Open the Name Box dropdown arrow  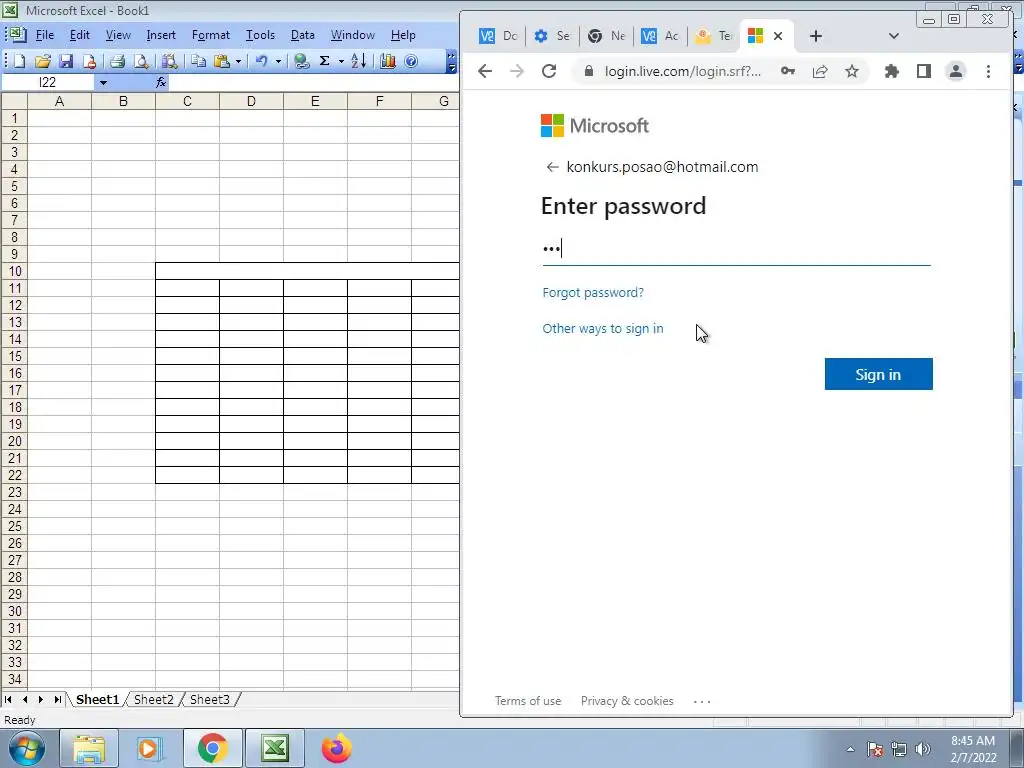pos(103,82)
